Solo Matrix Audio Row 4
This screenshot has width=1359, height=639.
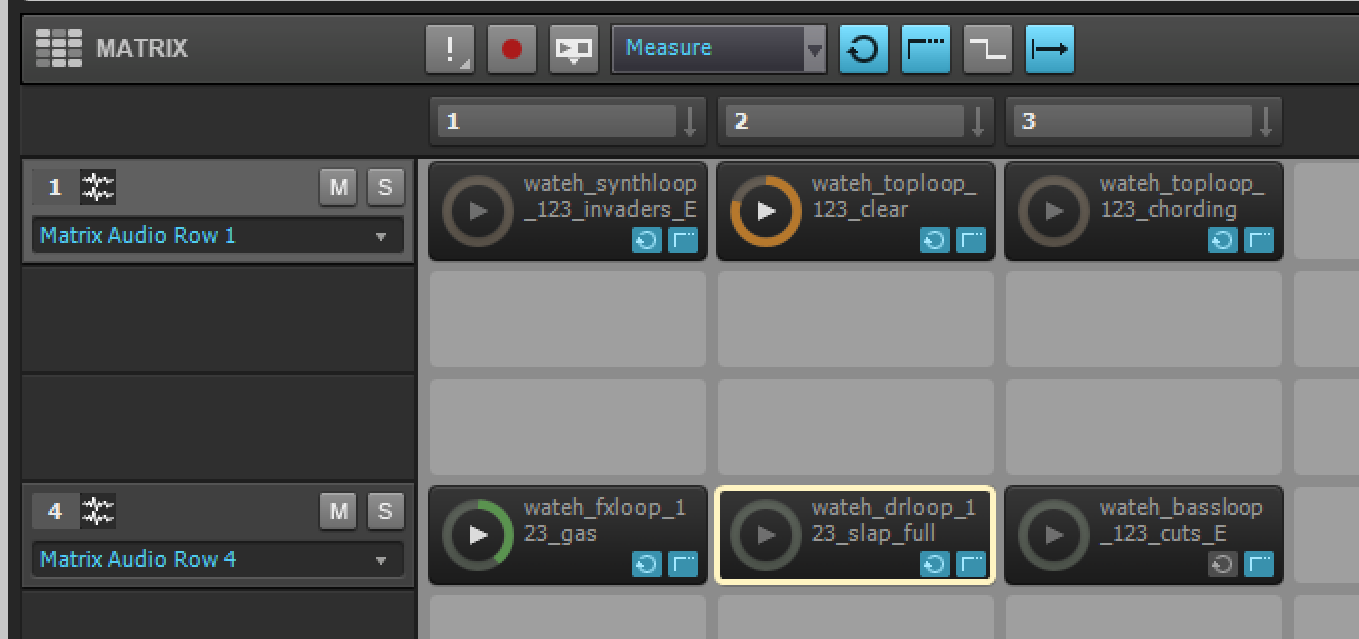pyautogui.click(x=385, y=511)
